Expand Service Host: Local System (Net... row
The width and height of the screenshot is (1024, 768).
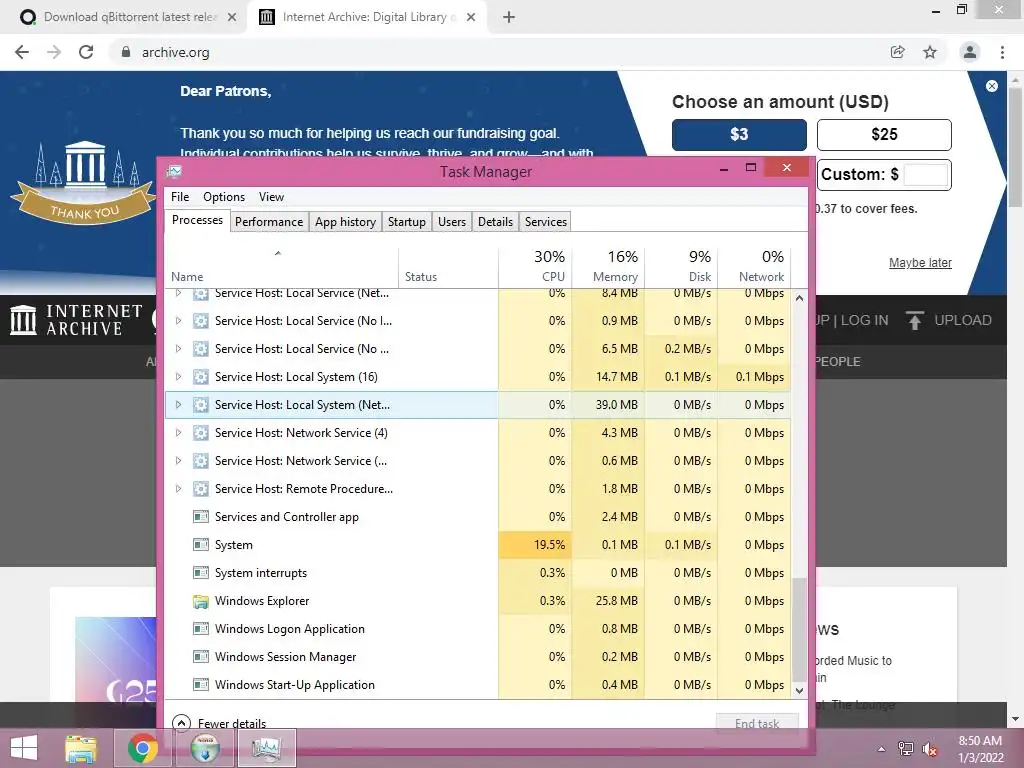click(178, 405)
